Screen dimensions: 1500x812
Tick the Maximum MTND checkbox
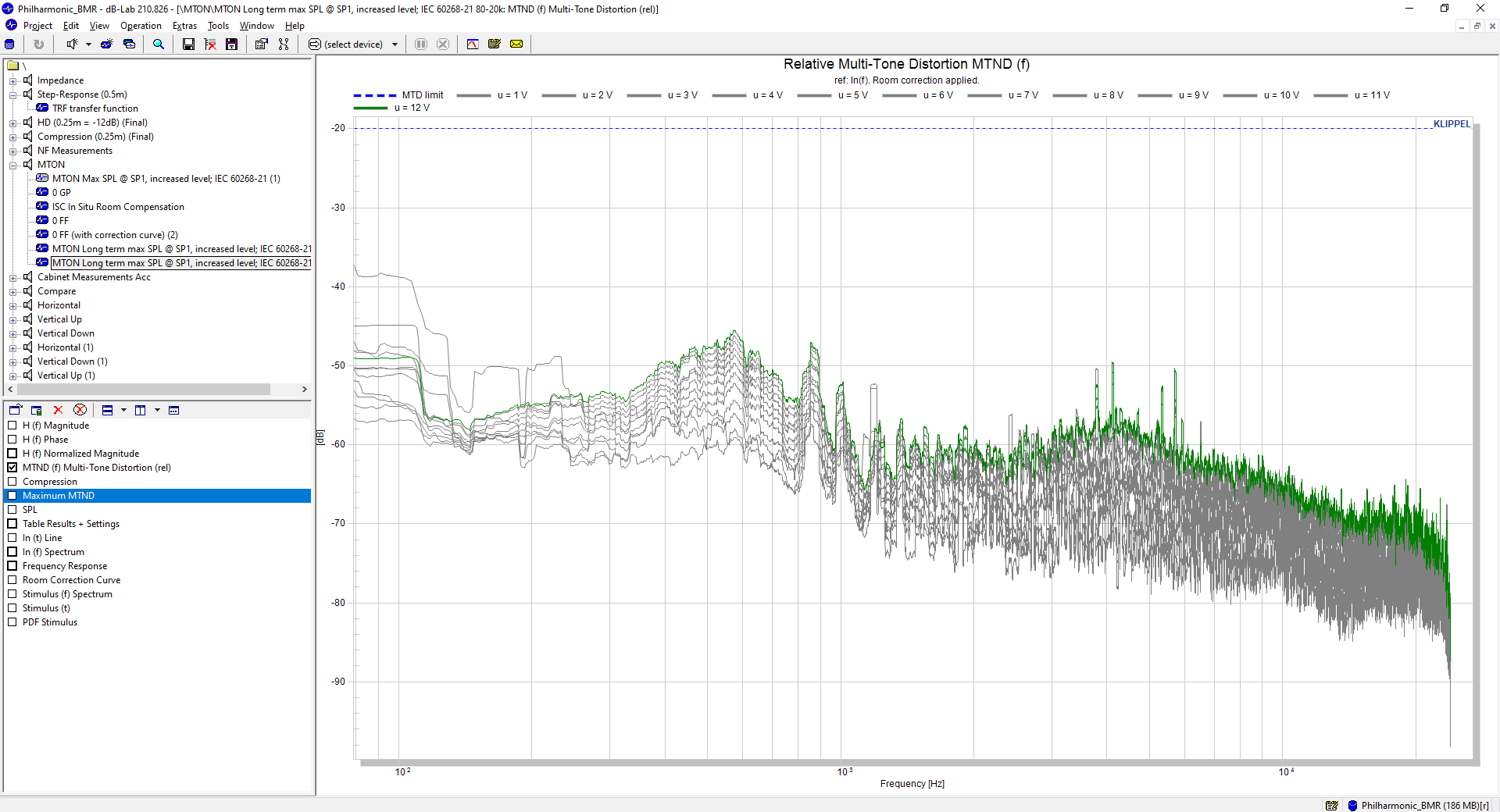(x=12, y=496)
